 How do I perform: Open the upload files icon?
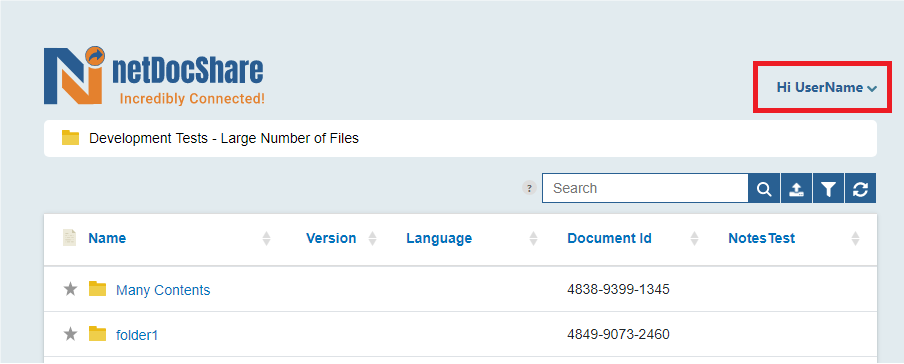796,189
